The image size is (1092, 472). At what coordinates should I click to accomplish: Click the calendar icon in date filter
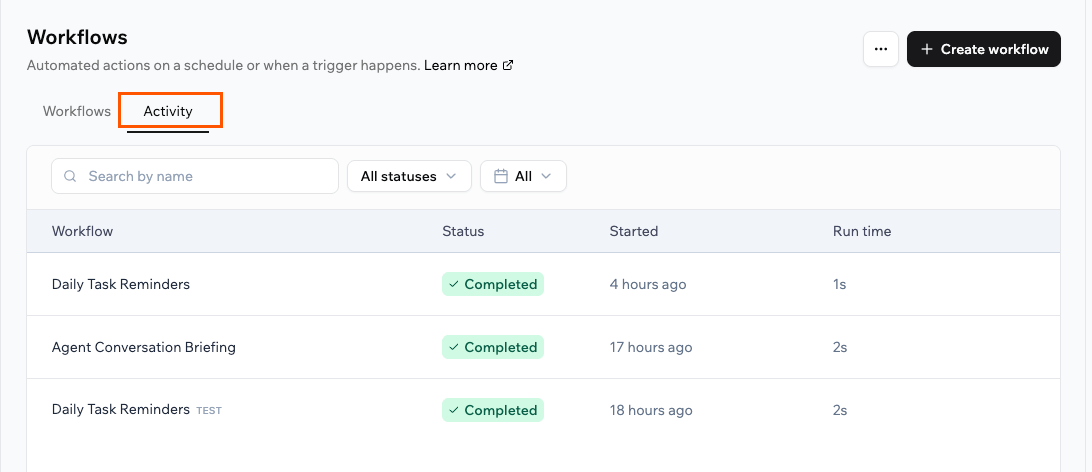500,176
